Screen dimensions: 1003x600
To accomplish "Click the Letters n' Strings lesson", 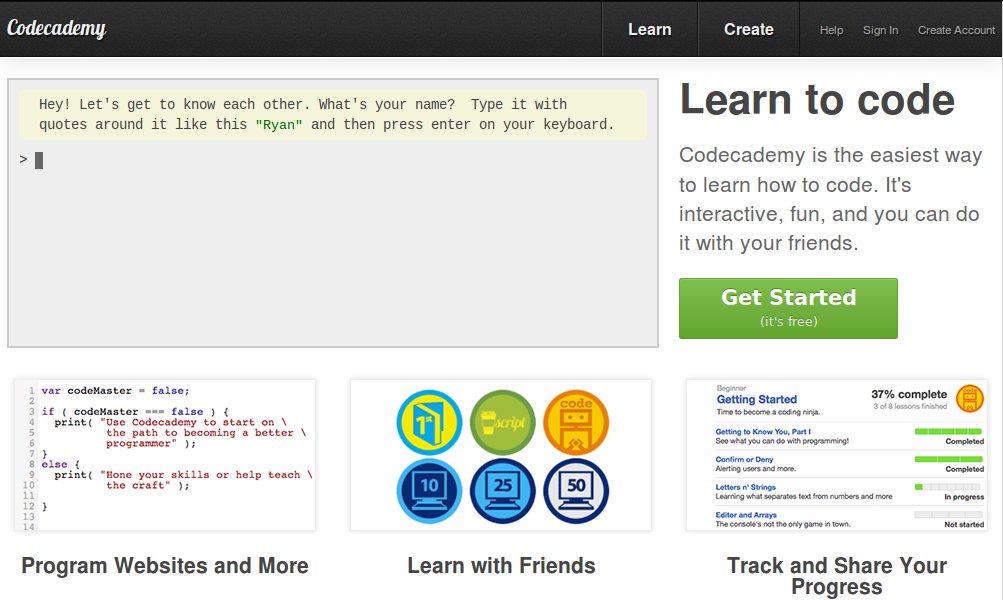I will point(746,487).
